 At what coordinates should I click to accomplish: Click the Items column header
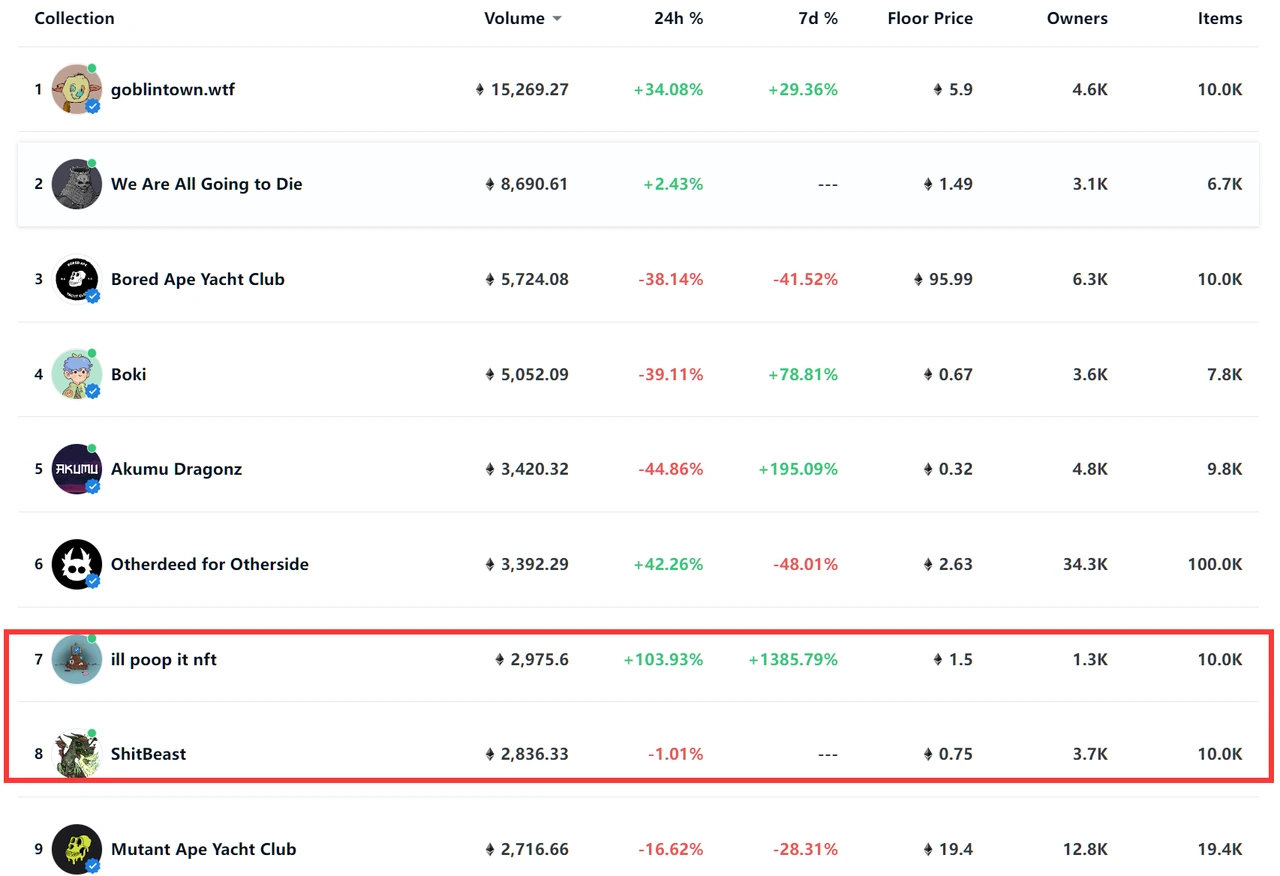click(1219, 19)
